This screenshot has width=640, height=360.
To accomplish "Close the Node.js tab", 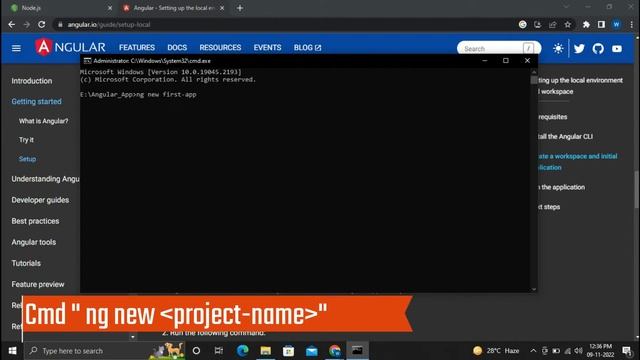I will point(110,8).
